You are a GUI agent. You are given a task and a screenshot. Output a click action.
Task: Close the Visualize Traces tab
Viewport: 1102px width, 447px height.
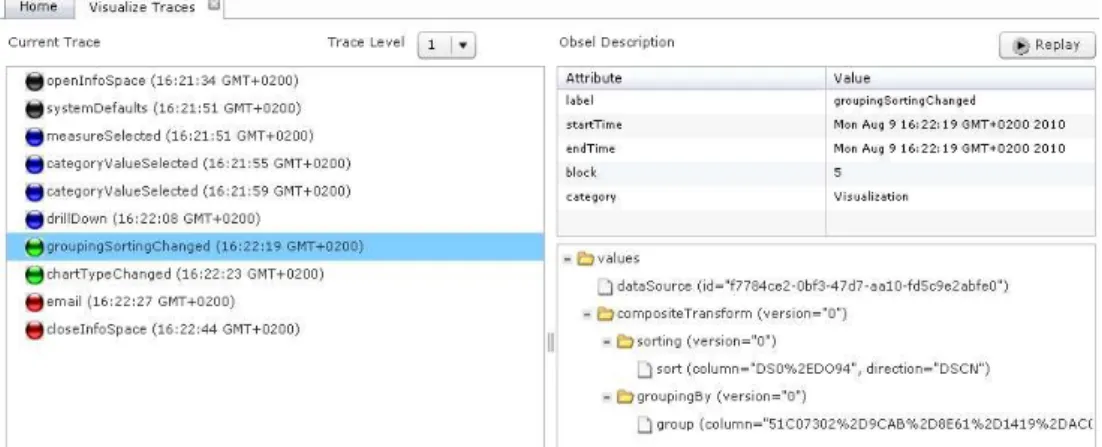[x=215, y=5]
